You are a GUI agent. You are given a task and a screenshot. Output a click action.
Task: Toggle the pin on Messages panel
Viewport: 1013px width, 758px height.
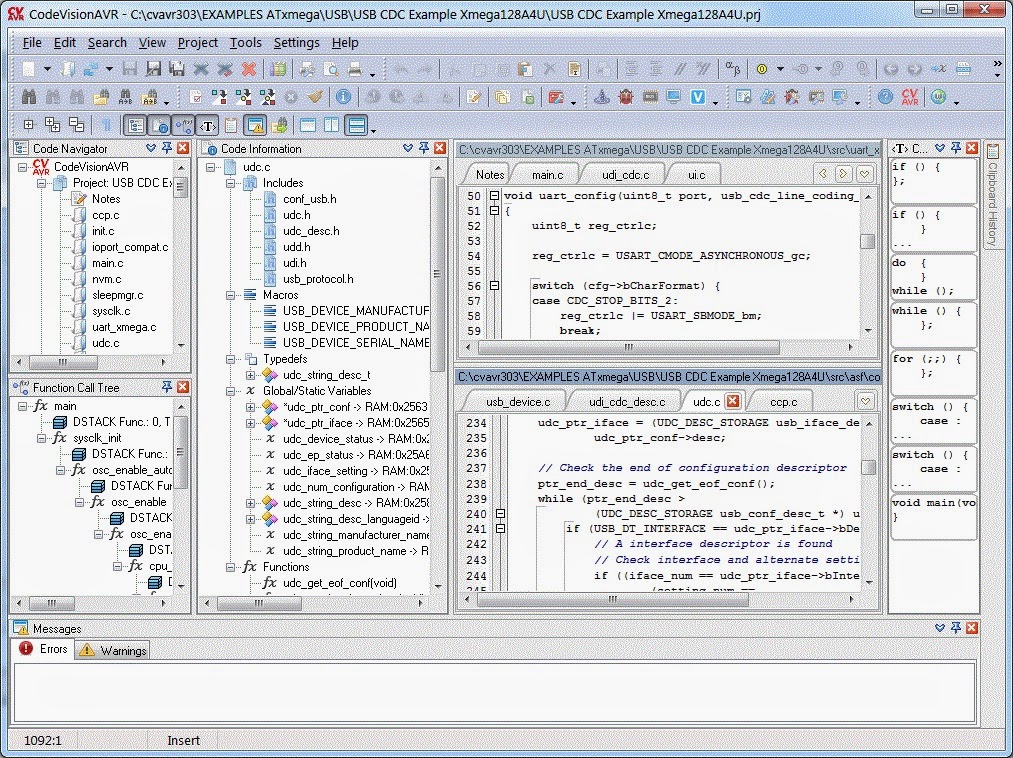point(956,628)
